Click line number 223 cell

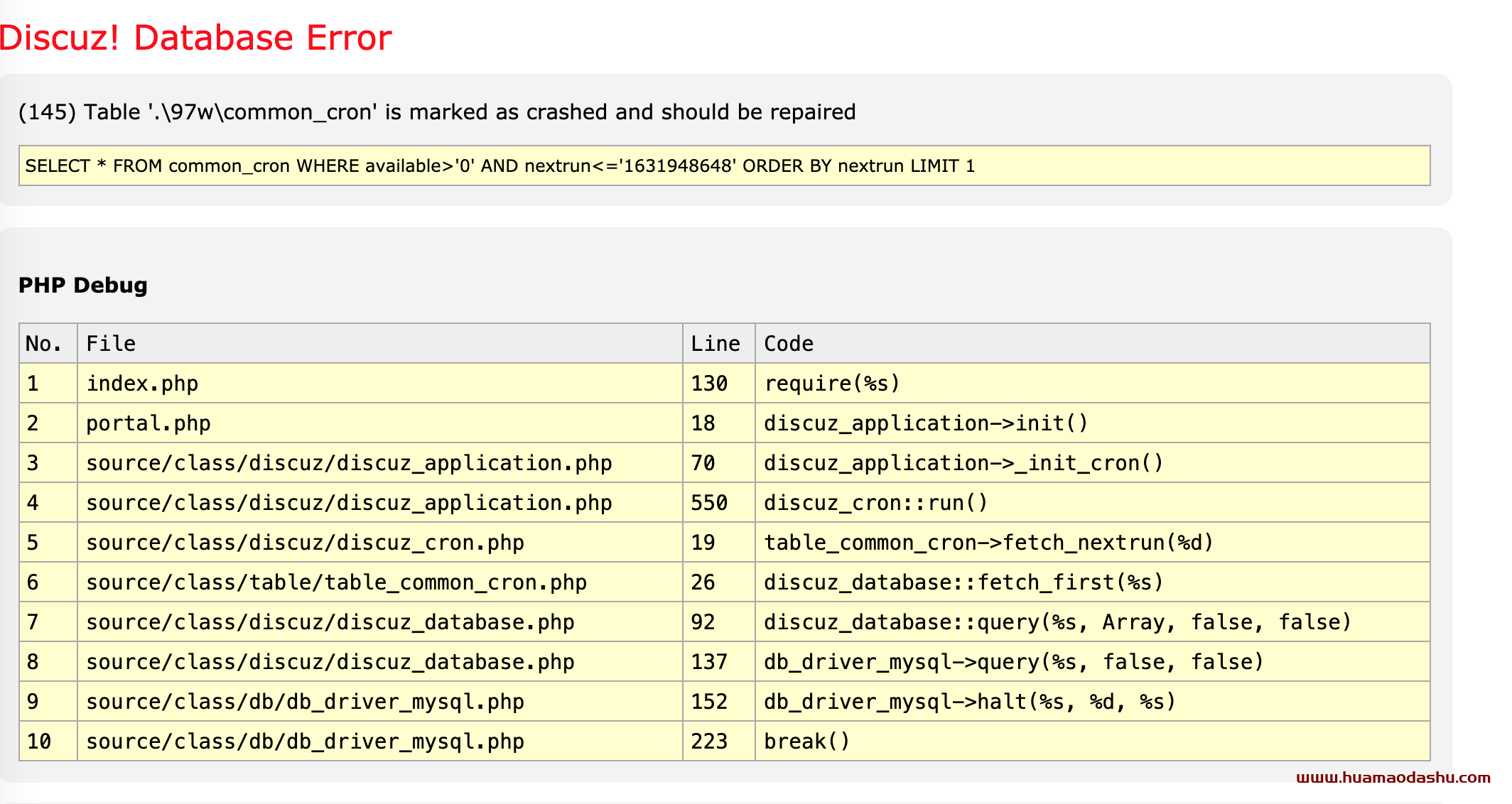(718, 741)
